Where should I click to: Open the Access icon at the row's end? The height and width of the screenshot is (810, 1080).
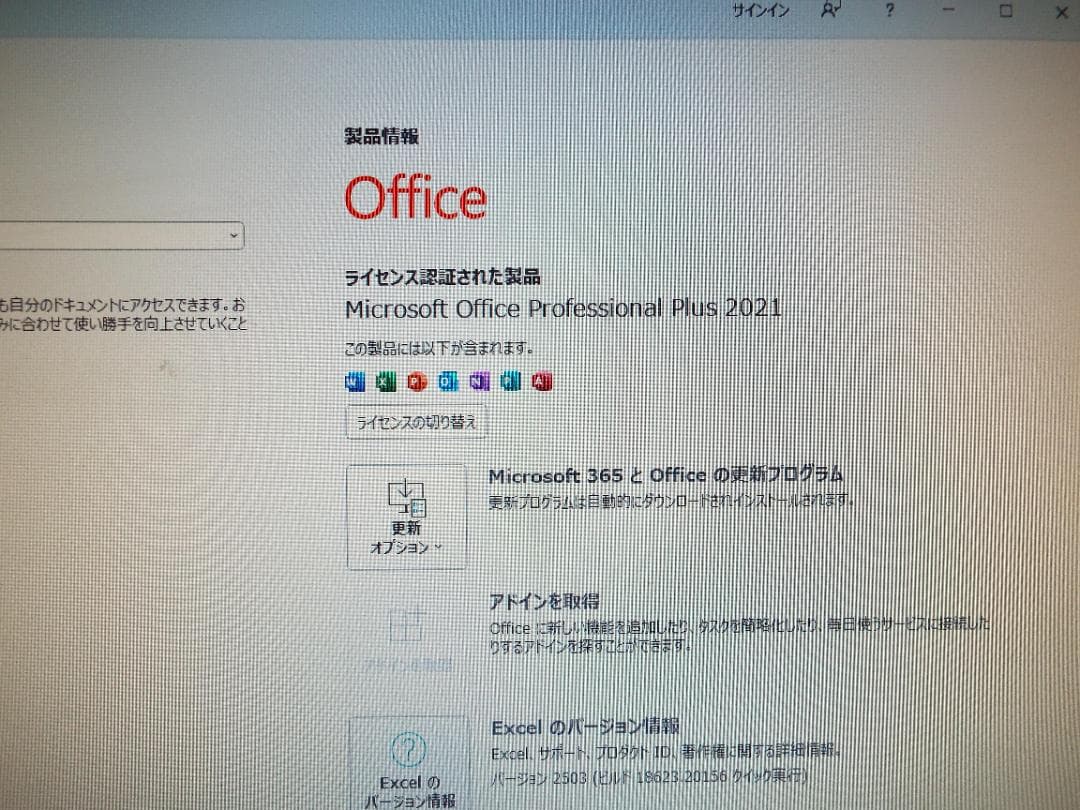(x=541, y=381)
